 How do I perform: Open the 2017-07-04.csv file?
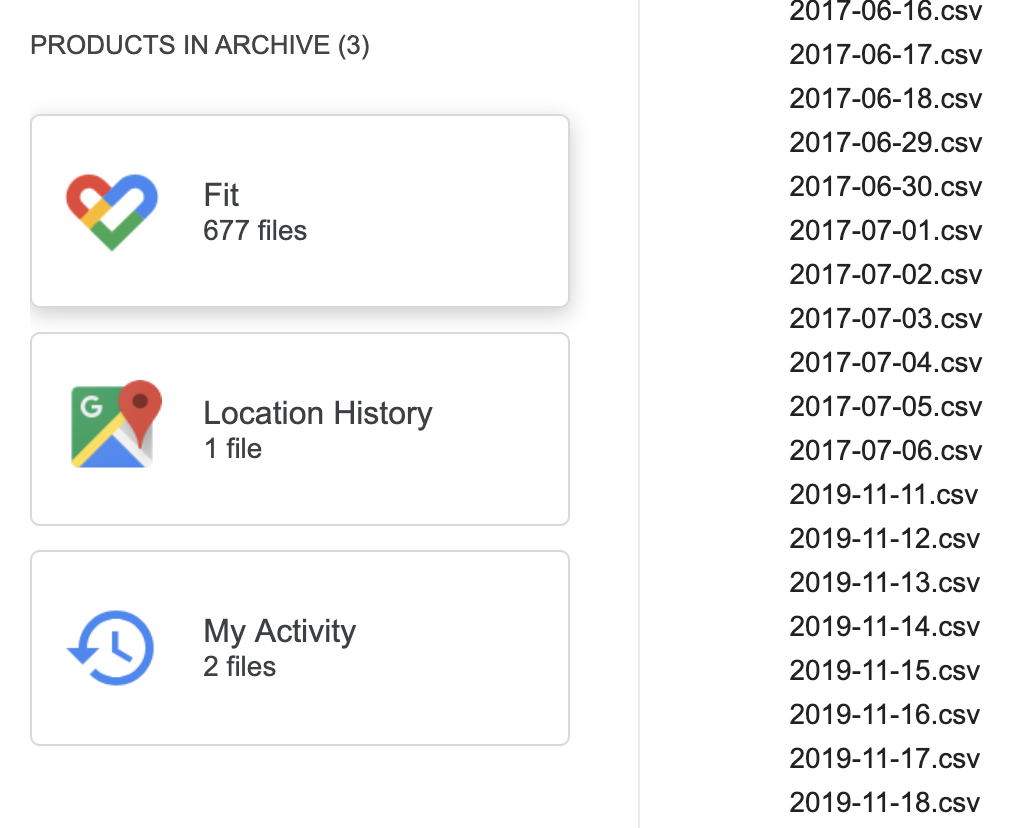(885, 362)
